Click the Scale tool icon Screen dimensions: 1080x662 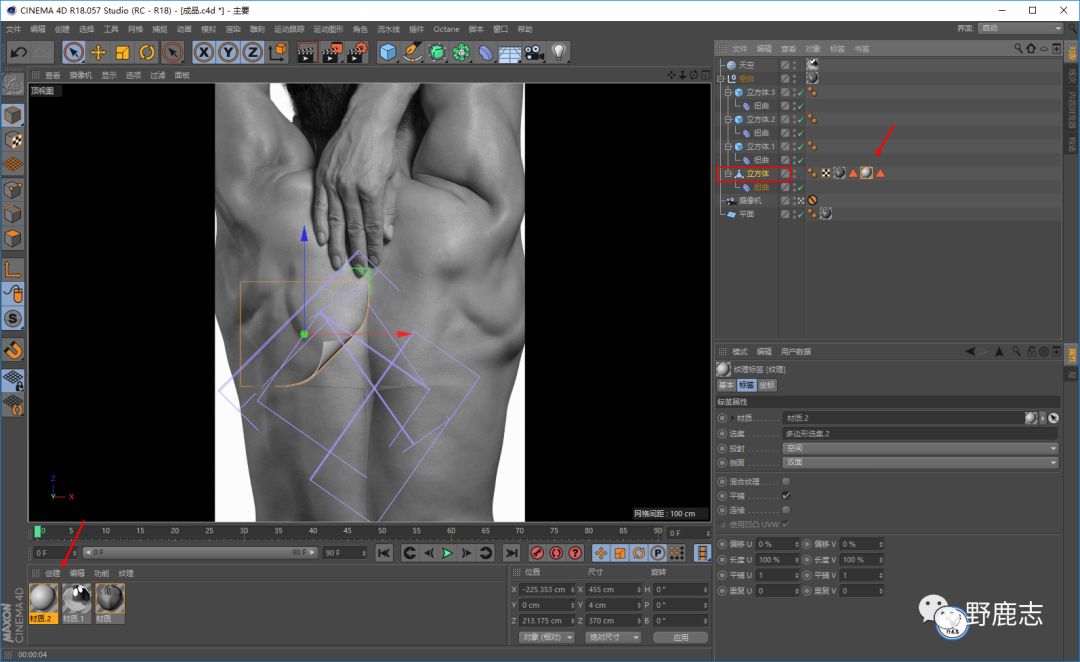(x=123, y=52)
